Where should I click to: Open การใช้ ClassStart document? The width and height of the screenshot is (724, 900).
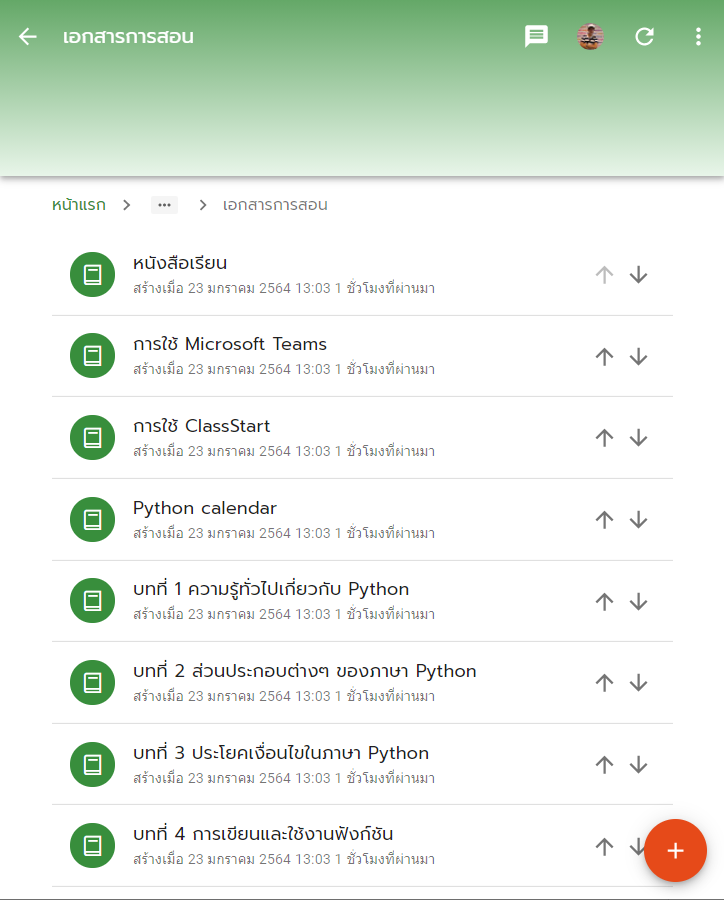click(x=202, y=426)
